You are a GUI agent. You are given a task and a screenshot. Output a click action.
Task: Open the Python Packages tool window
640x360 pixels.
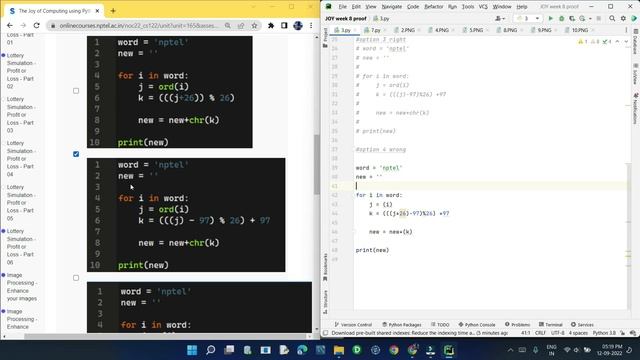click(402, 324)
